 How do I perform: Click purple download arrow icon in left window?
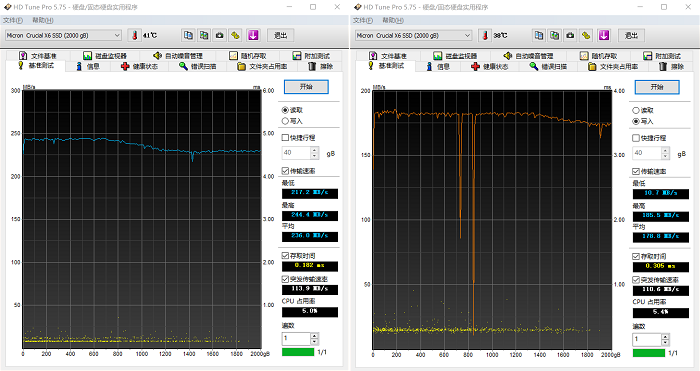click(253, 35)
